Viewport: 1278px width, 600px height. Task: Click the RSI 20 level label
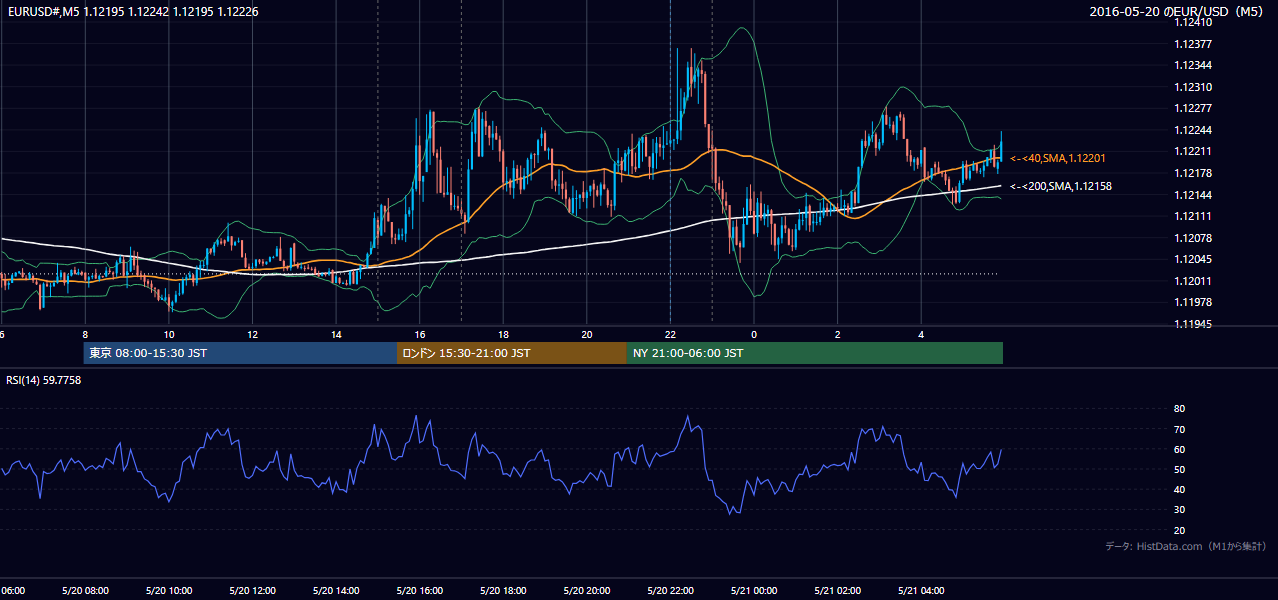[1179, 530]
